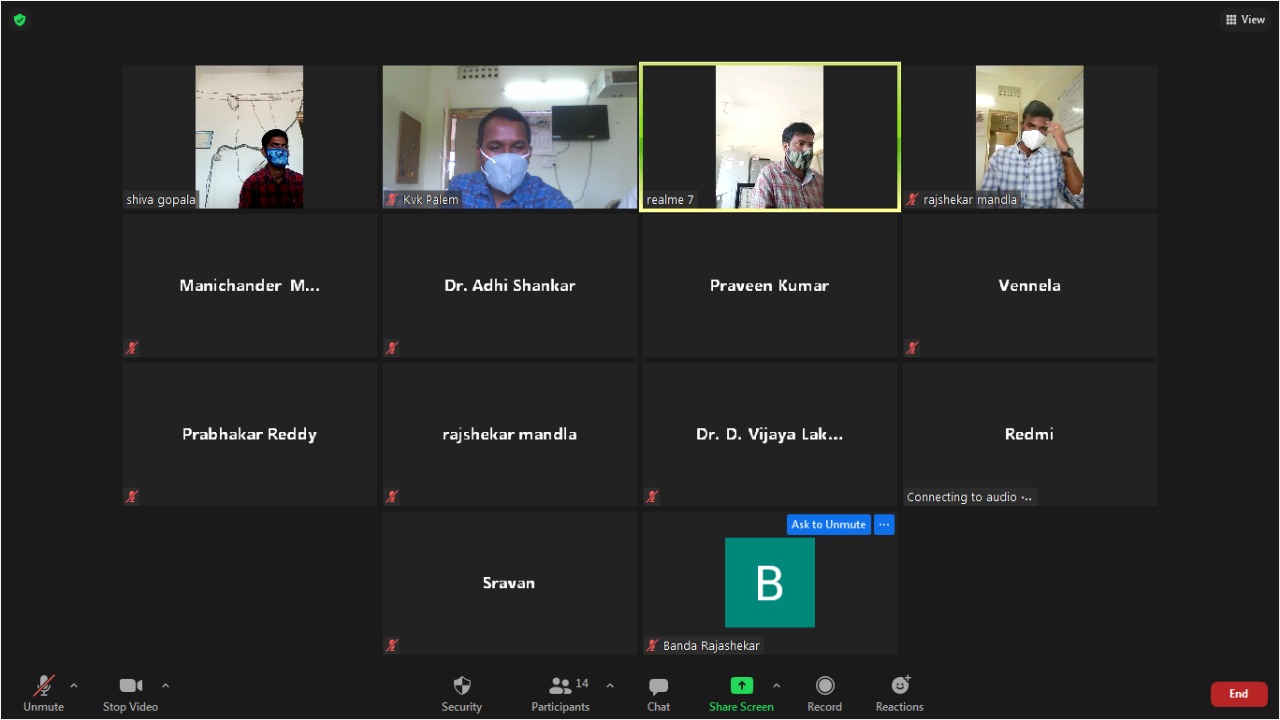Screen dimensions: 1280x720
Task: Click the green B avatar of Banda Rajashekar
Action: pos(770,582)
